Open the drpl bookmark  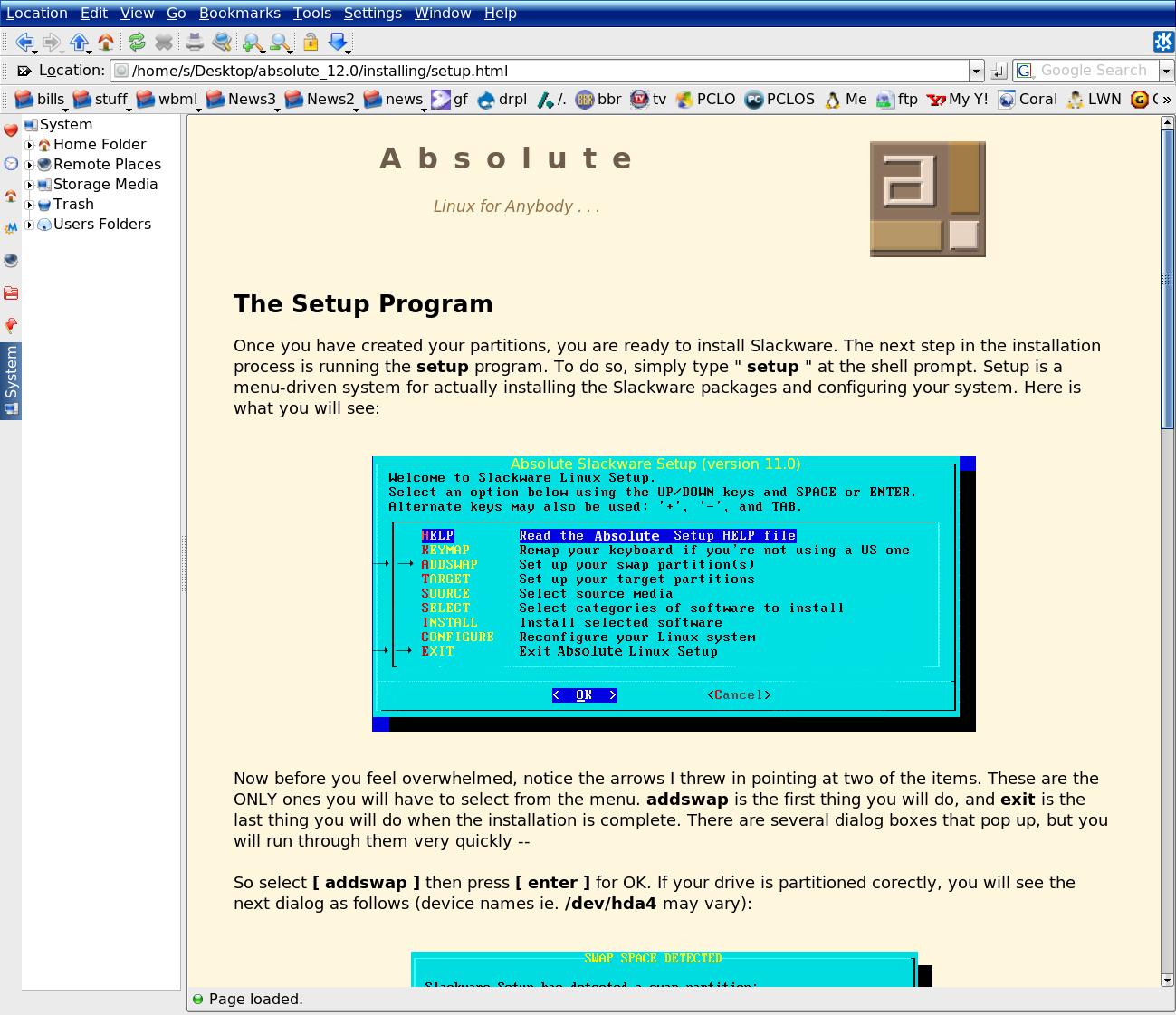(x=502, y=100)
